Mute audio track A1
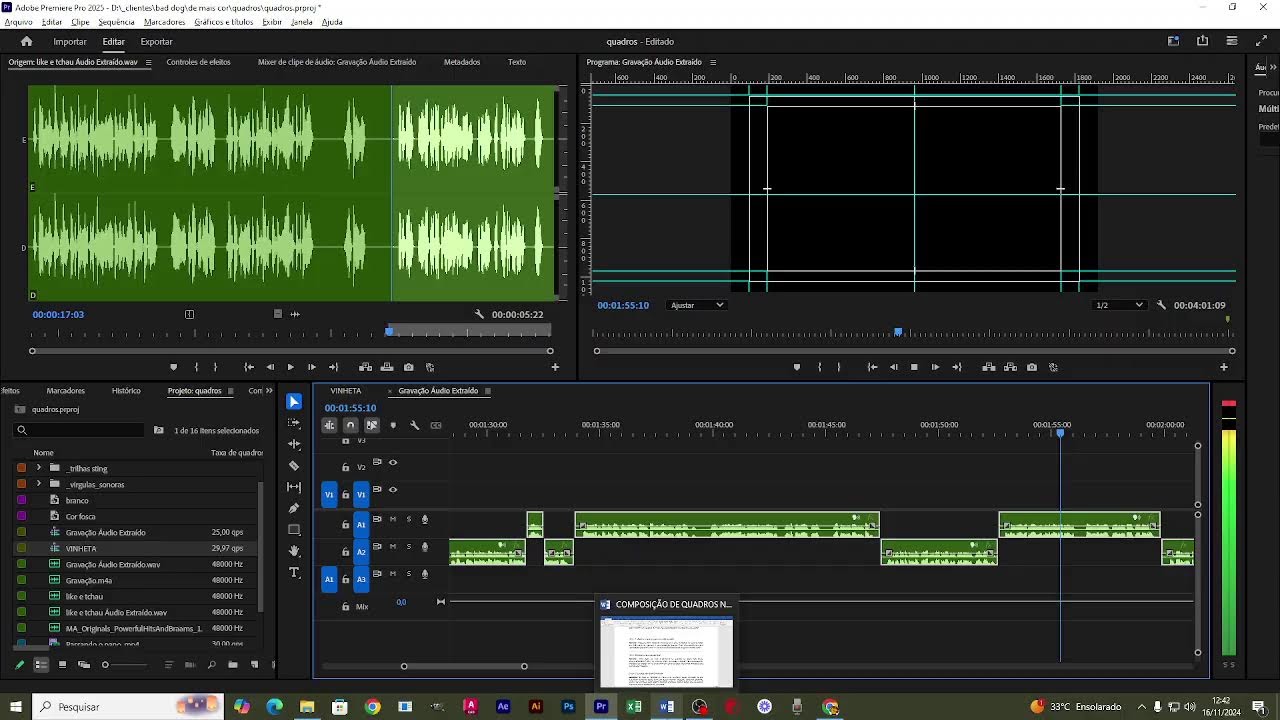1280x720 pixels. pyautogui.click(x=392, y=519)
